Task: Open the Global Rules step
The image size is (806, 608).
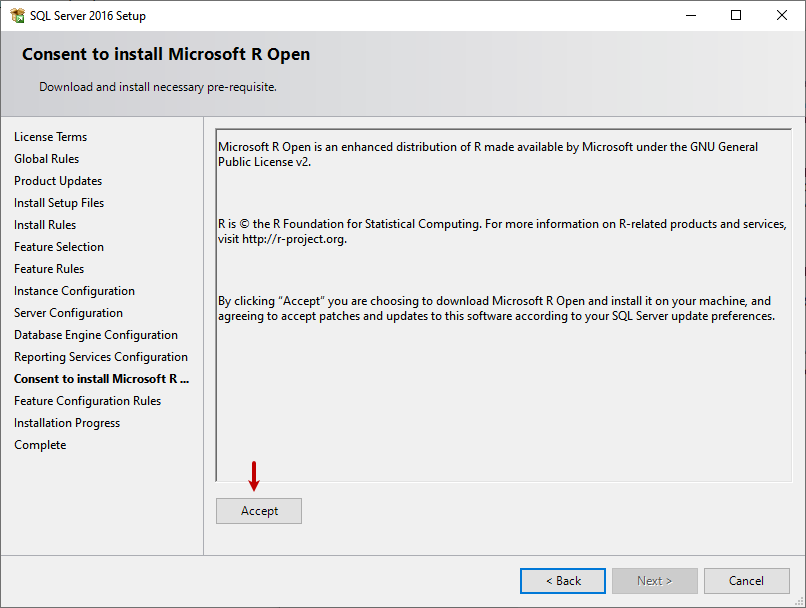Action: pyautogui.click(x=46, y=159)
